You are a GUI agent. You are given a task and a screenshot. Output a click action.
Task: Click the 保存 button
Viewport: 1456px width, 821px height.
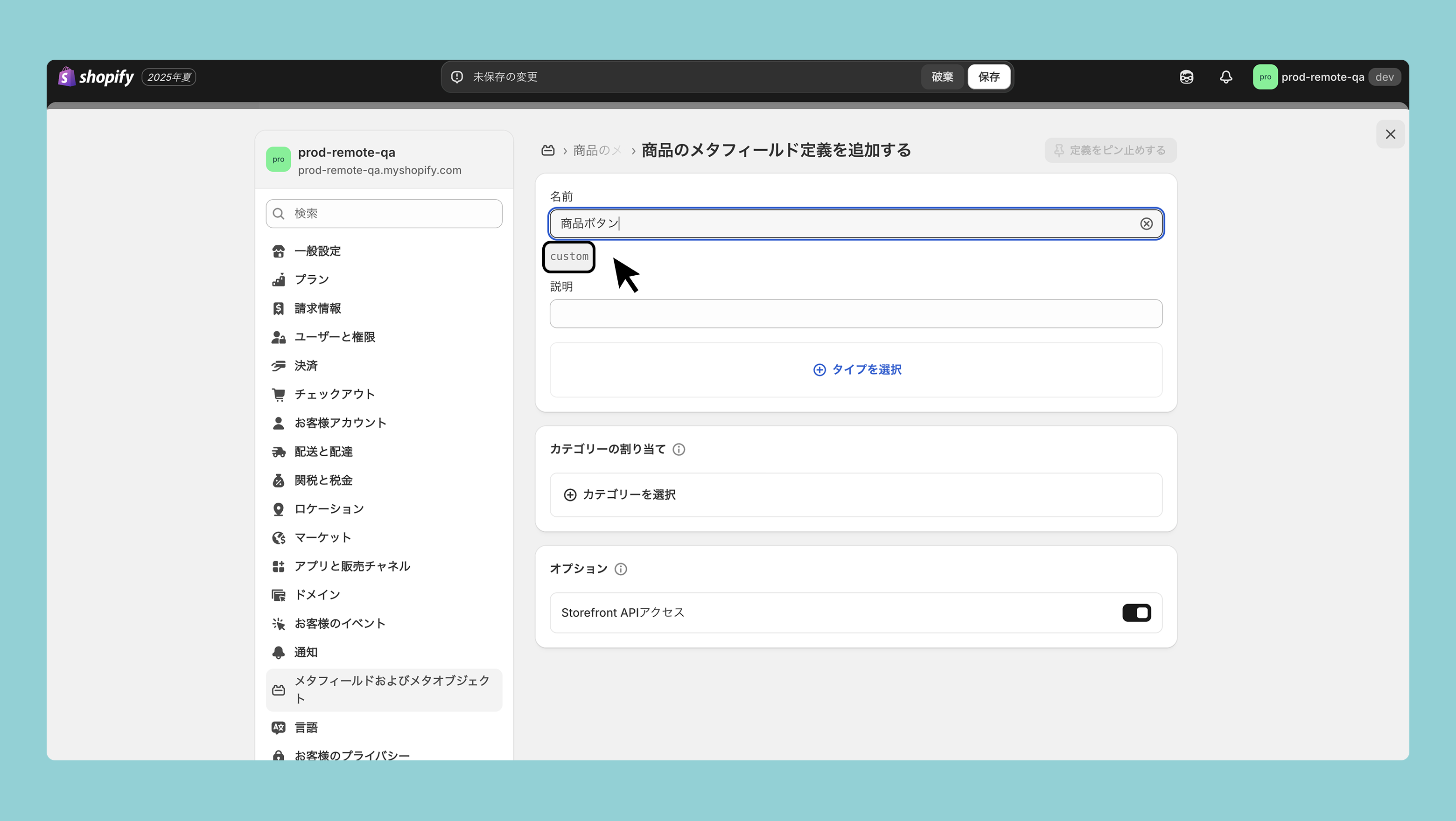click(x=988, y=77)
